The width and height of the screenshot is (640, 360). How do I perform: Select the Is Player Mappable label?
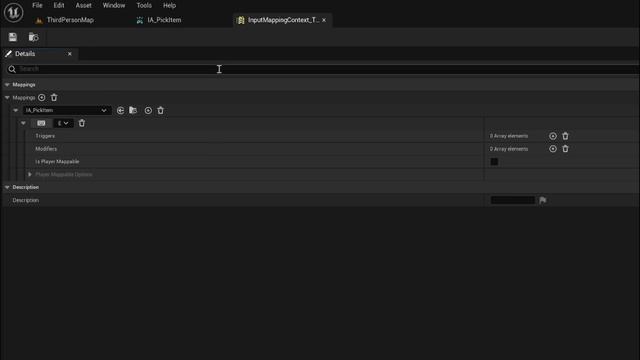click(x=57, y=162)
